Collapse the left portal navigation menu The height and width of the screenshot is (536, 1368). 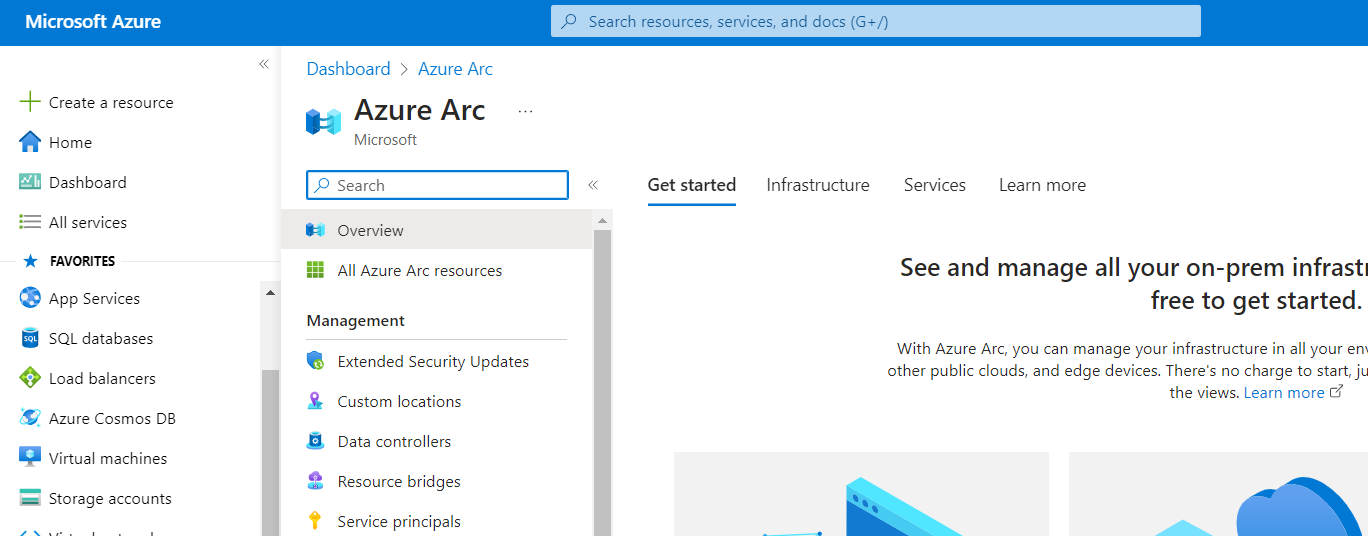coord(264,64)
